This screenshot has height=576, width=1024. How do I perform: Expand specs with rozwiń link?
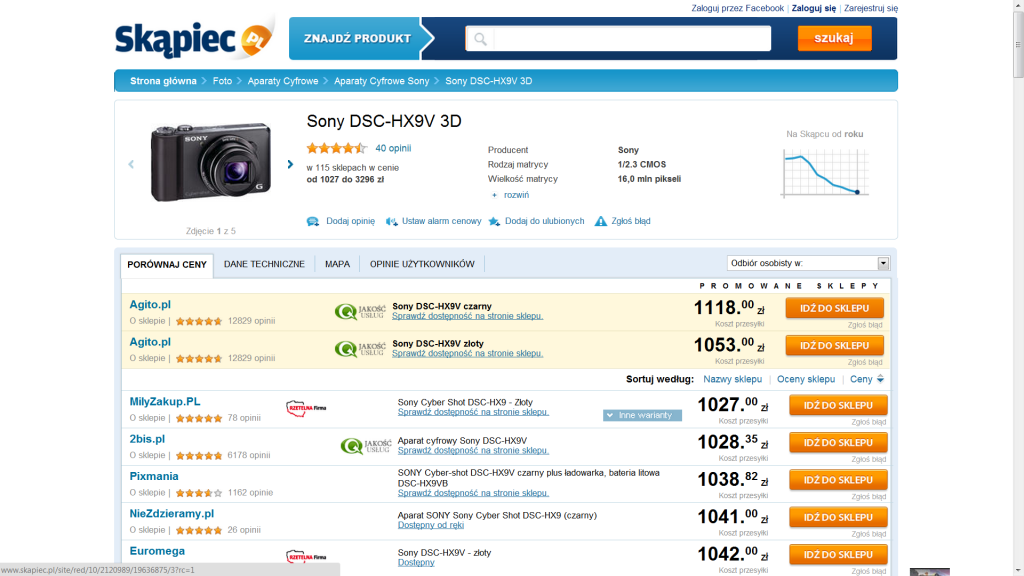point(517,195)
